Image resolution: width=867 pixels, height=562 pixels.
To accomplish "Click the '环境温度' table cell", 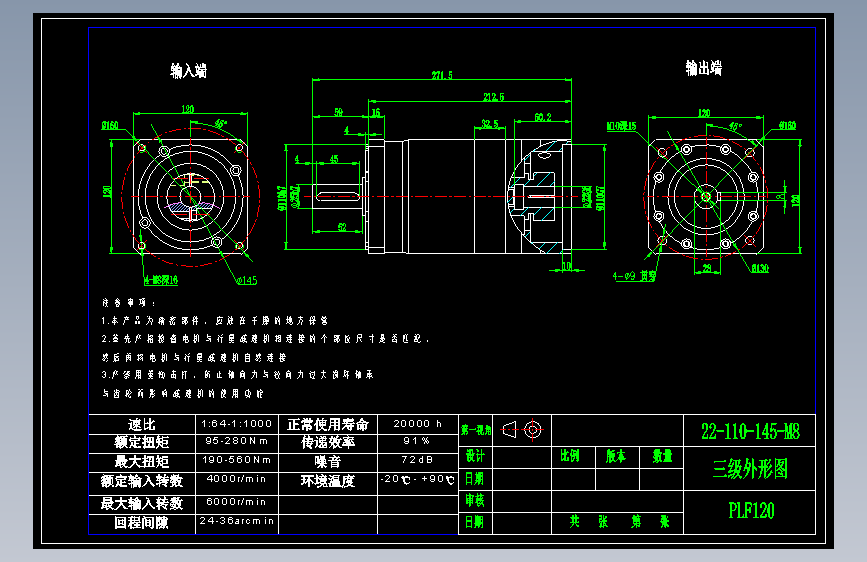I will coord(328,481).
